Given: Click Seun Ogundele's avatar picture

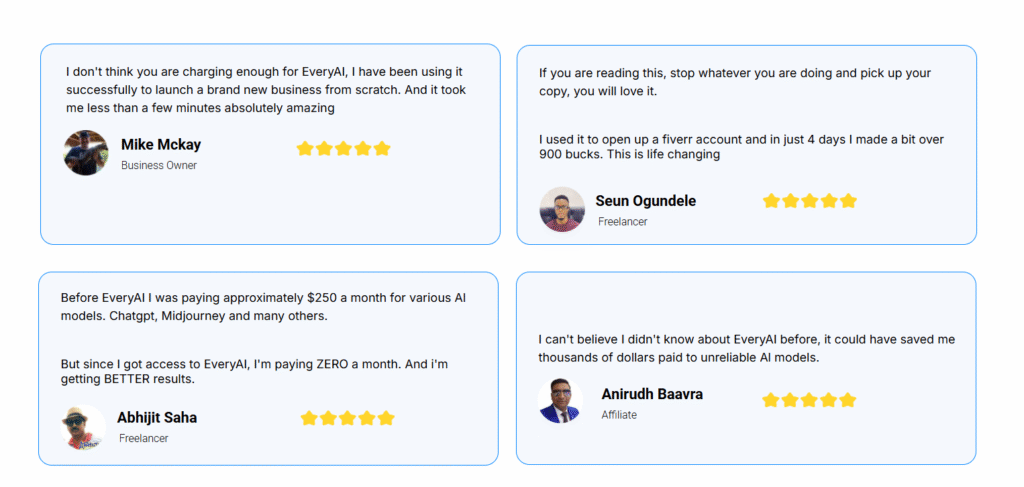Looking at the screenshot, I should tap(562, 209).
